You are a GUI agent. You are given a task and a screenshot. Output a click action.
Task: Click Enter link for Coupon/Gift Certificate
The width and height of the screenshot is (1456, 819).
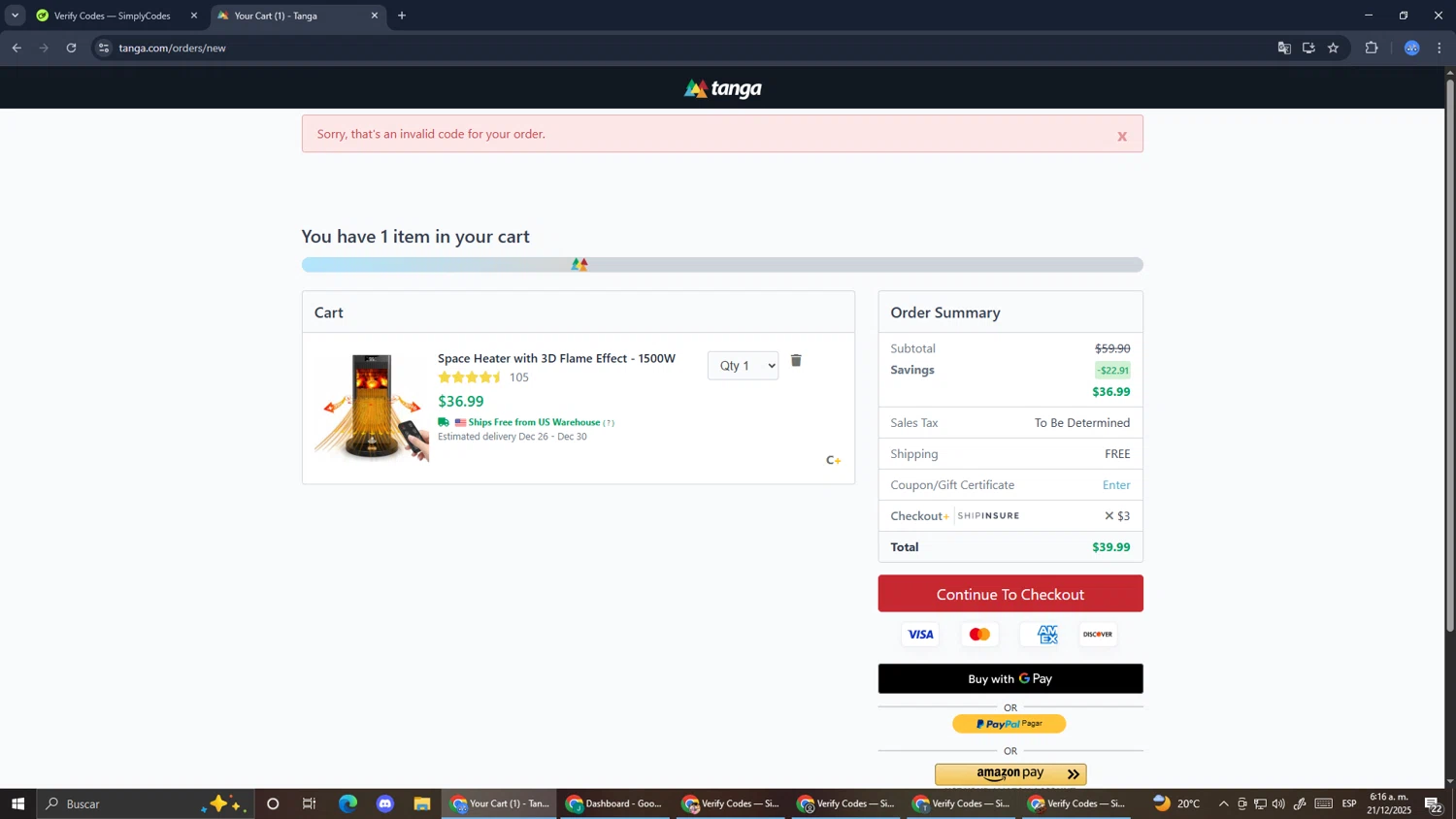(1116, 485)
